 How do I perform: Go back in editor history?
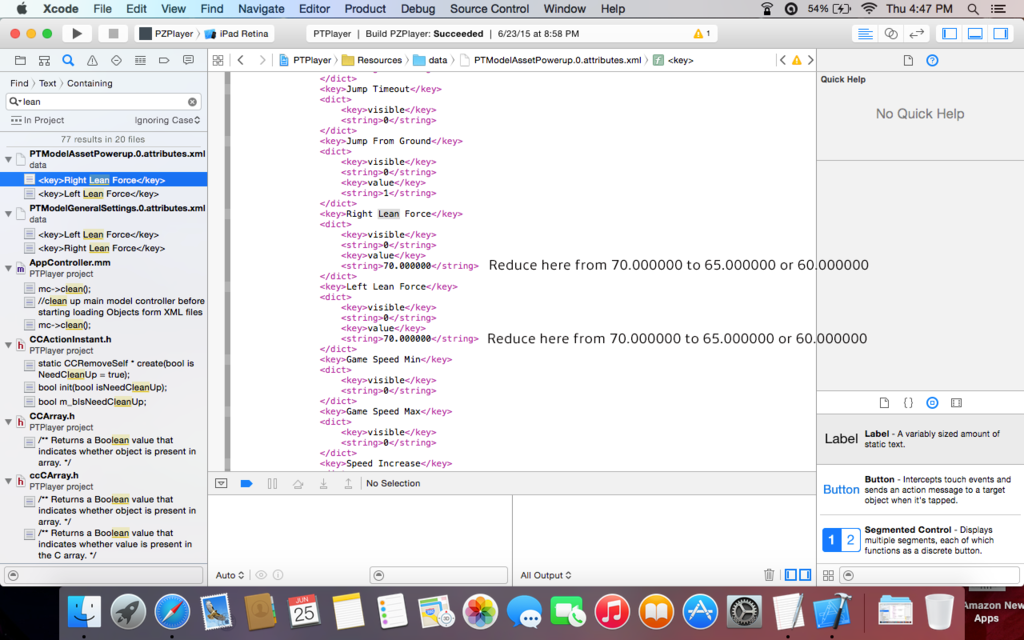click(x=240, y=60)
